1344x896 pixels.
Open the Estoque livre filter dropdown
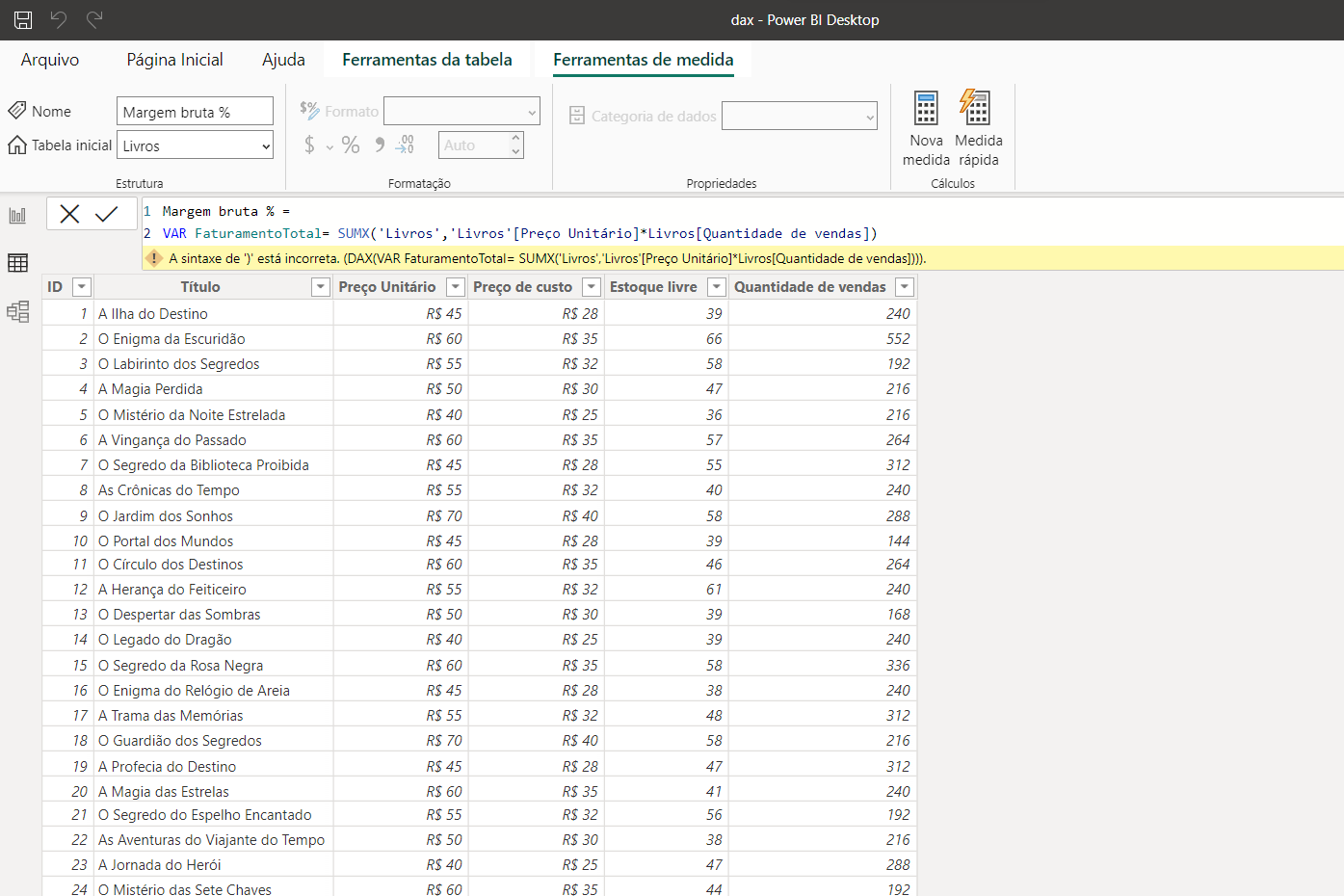click(717, 287)
